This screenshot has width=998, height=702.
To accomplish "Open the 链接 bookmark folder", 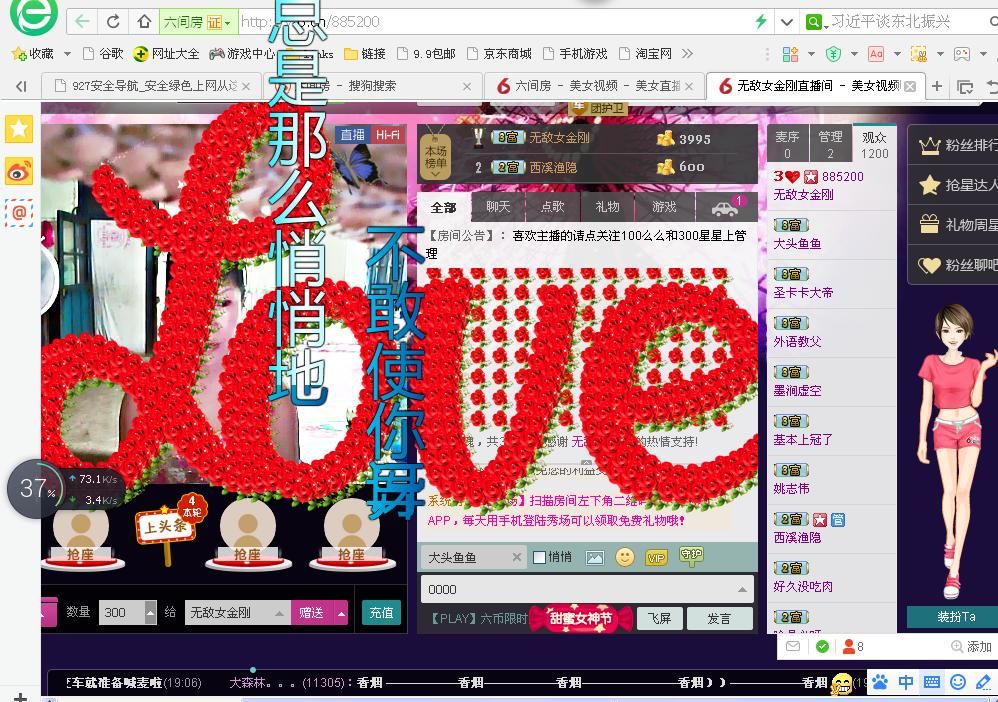I will coord(365,54).
